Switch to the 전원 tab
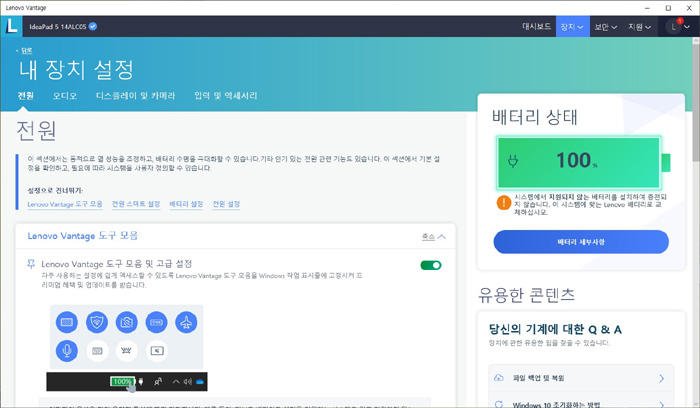This screenshot has height=408, width=700. 25,96
